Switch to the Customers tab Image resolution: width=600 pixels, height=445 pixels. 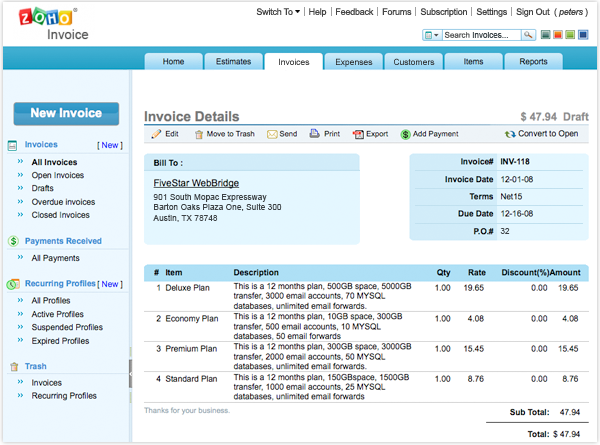(x=414, y=62)
